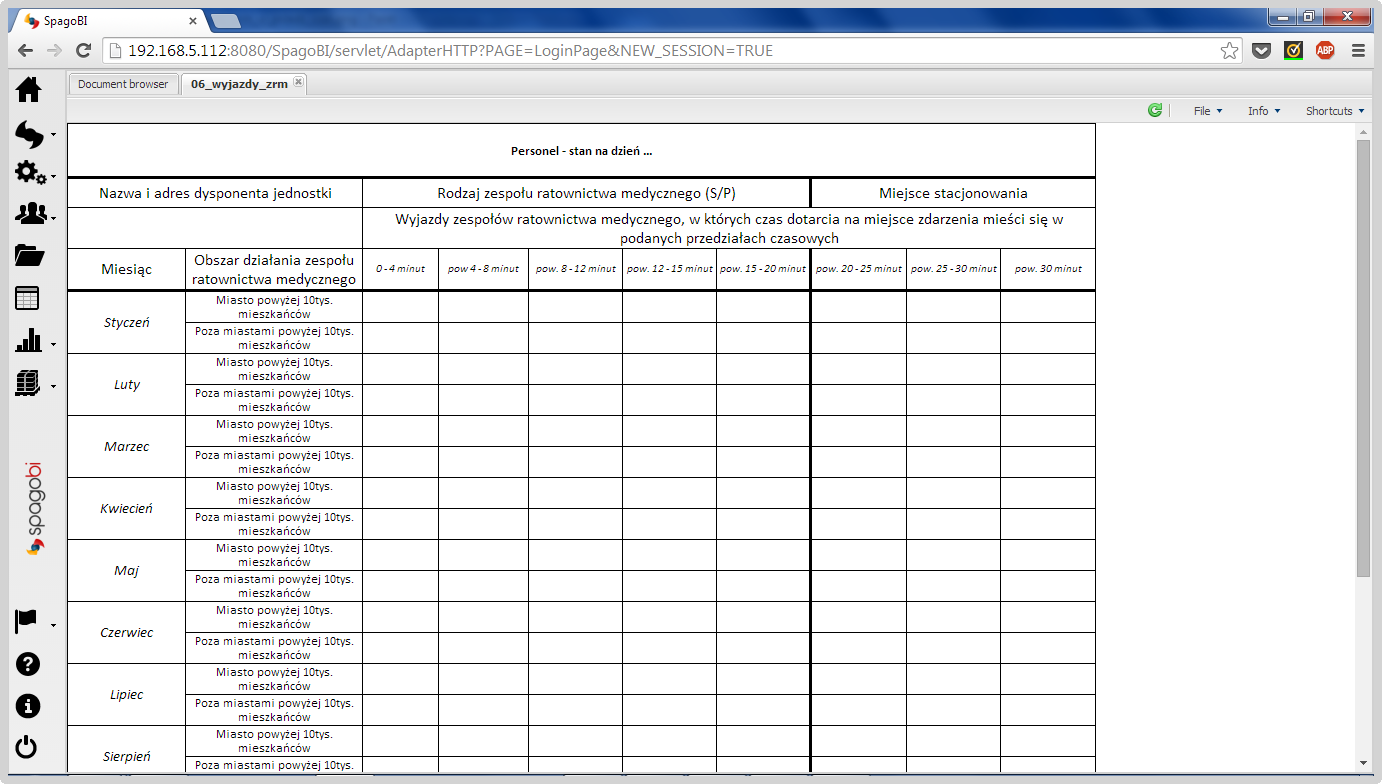This screenshot has width=1382, height=784.
Task: Open the info circle icon in sidebar
Action: pos(28,706)
